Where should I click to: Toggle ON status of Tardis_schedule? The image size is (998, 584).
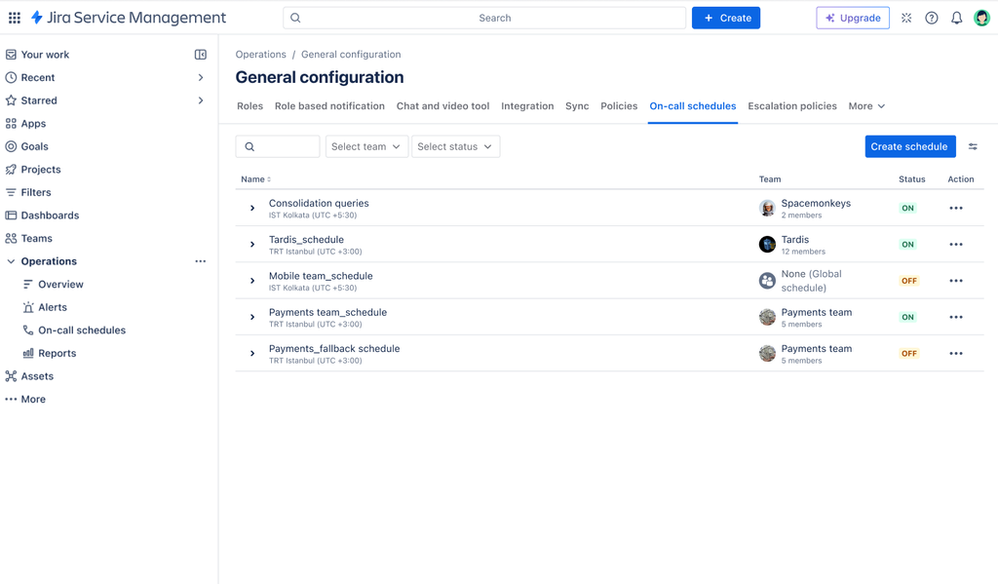click(908, 244)
